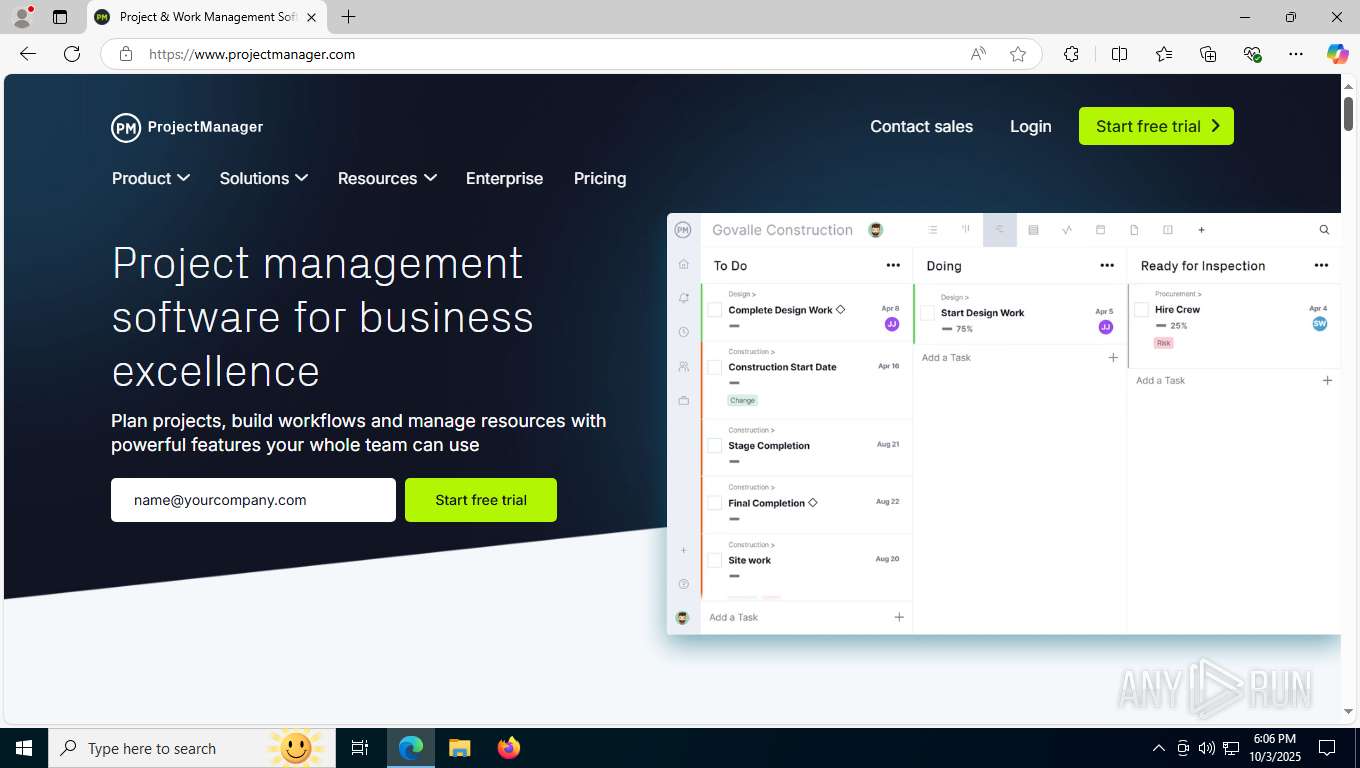The image size is (1360, 768).
Task: Open the team people icon in the board sidebar
Action: tap(684, 367)
